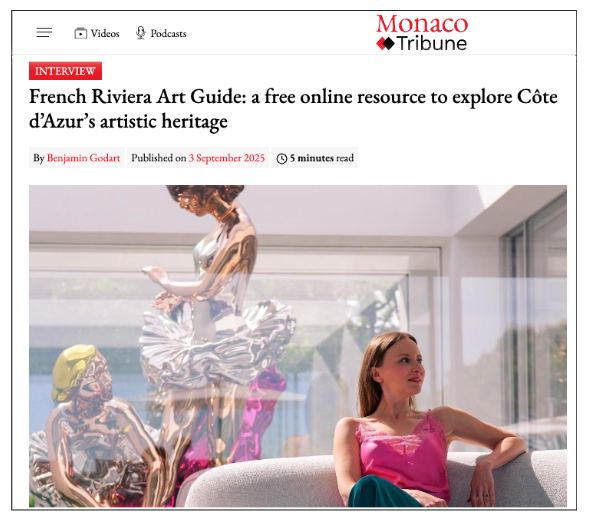Open the hamburger menu icon
591x524 pixels.
(x=44, y=33)
